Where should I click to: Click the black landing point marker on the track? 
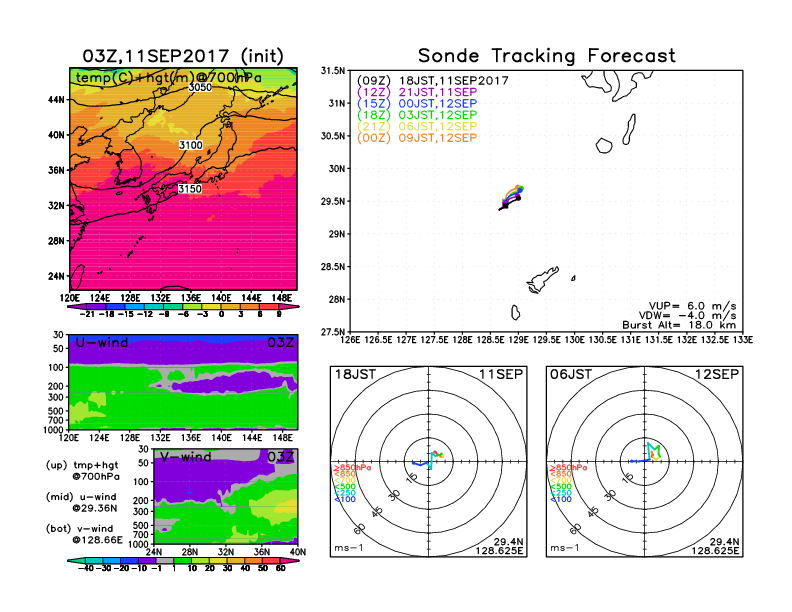pos(518,198)
